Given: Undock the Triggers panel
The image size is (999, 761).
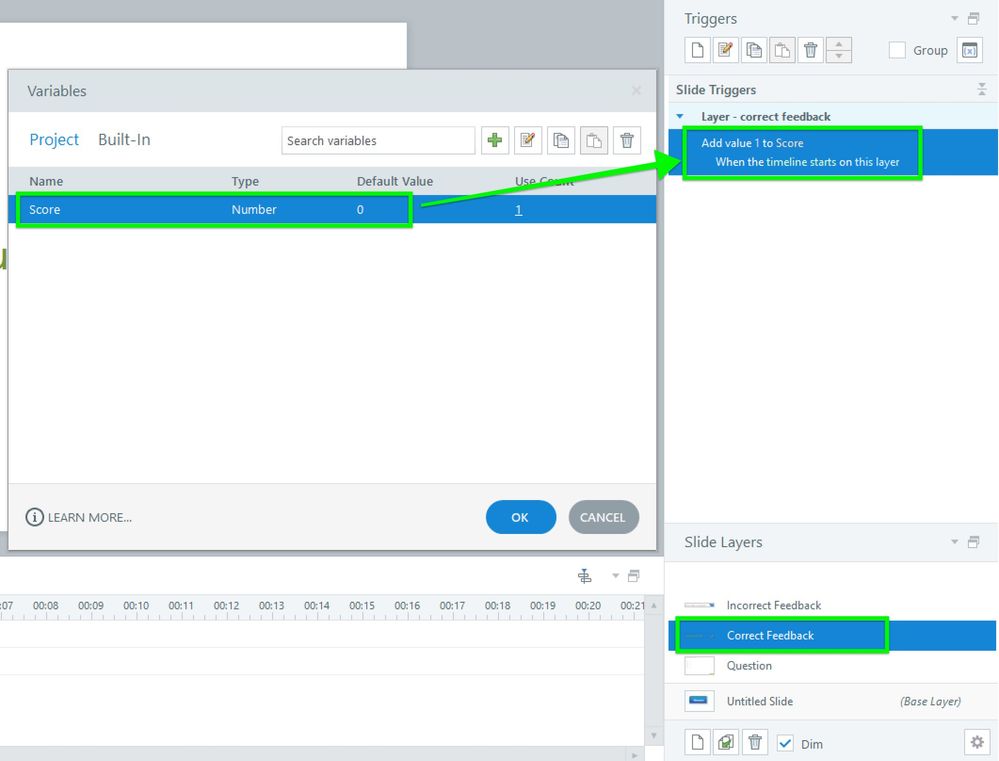Looking at the screenshot, I should (974, 18).
